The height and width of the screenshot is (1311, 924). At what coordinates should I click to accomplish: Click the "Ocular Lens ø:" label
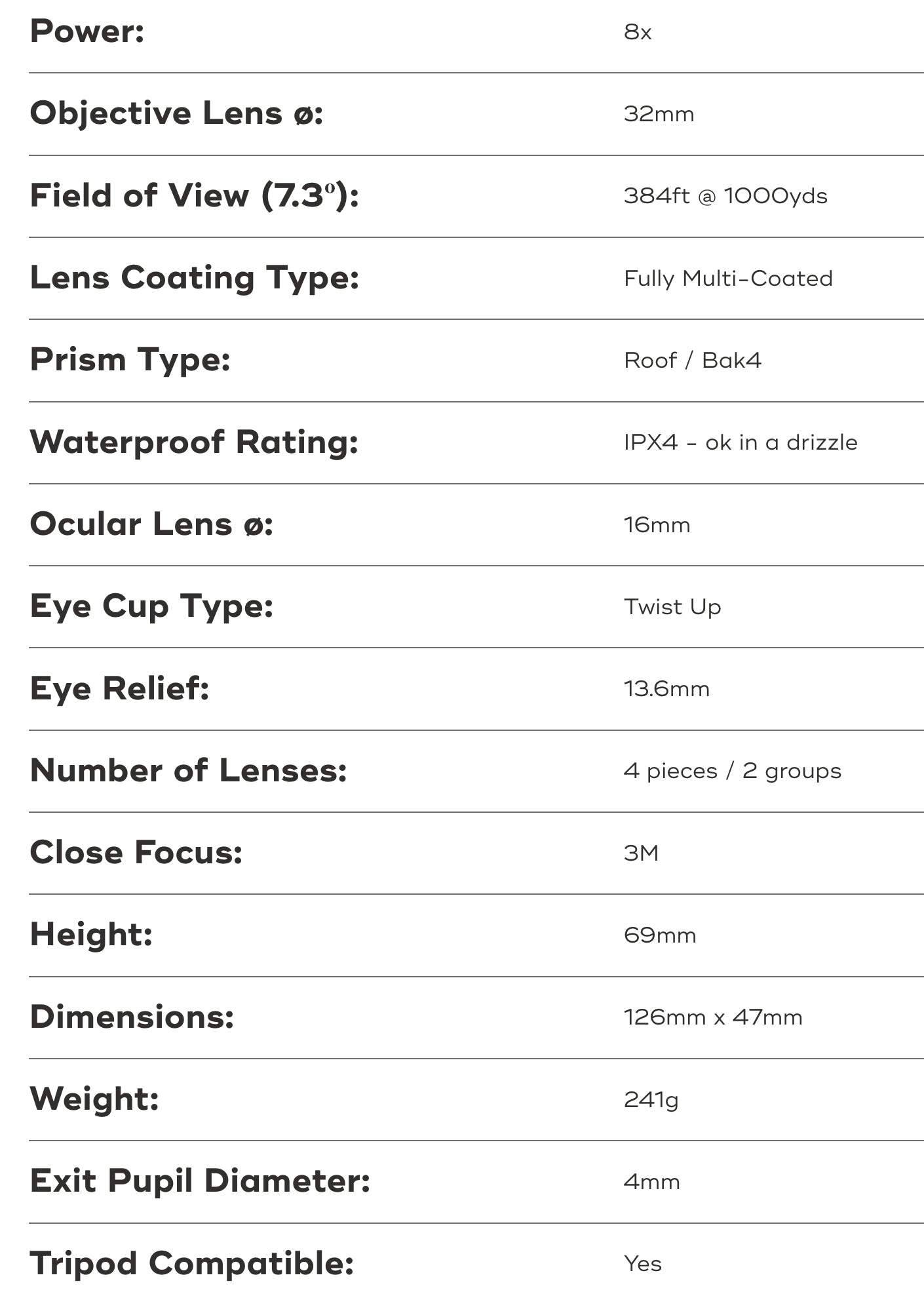click(x=151, y=524)
